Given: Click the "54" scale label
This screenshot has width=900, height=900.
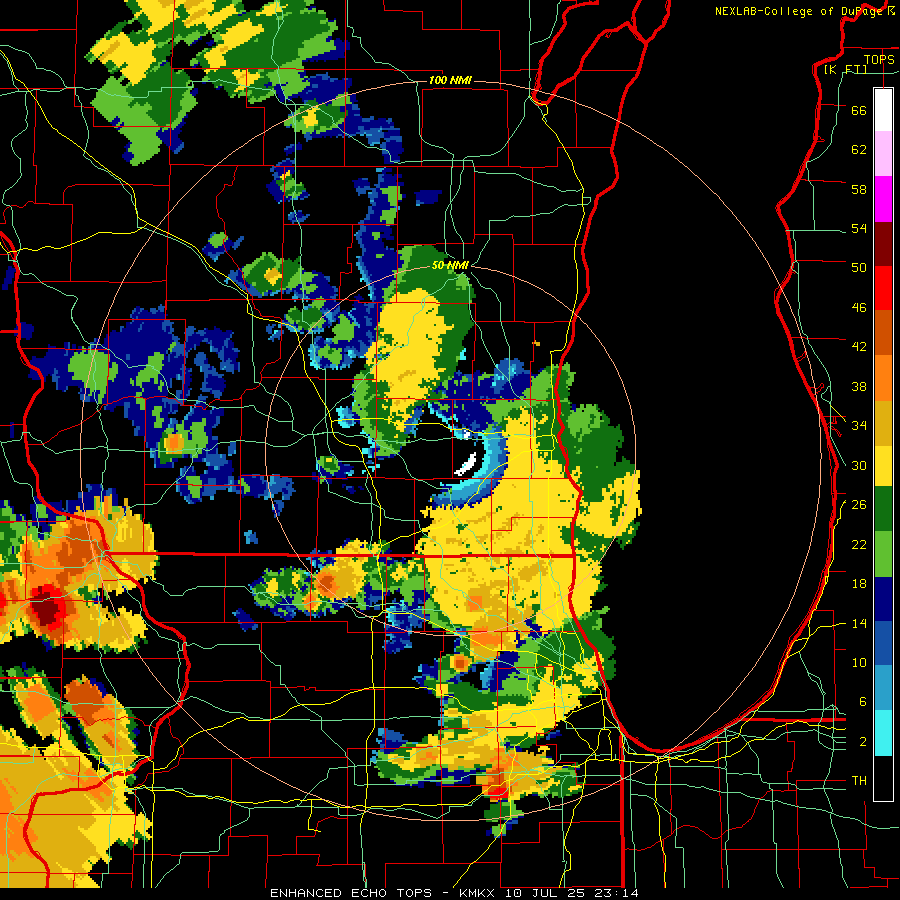Looking at the screenshot, I should click(859, 229).
